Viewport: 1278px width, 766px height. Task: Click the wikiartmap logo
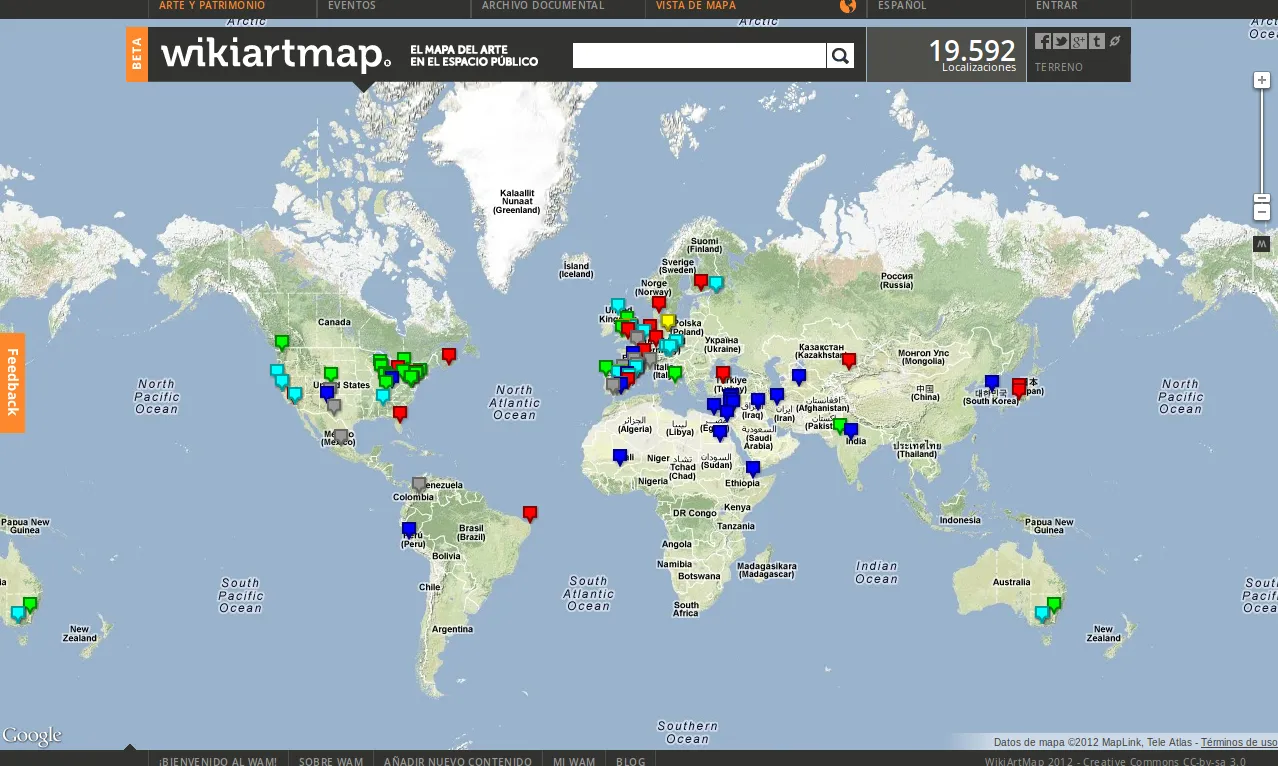[276, 55]
